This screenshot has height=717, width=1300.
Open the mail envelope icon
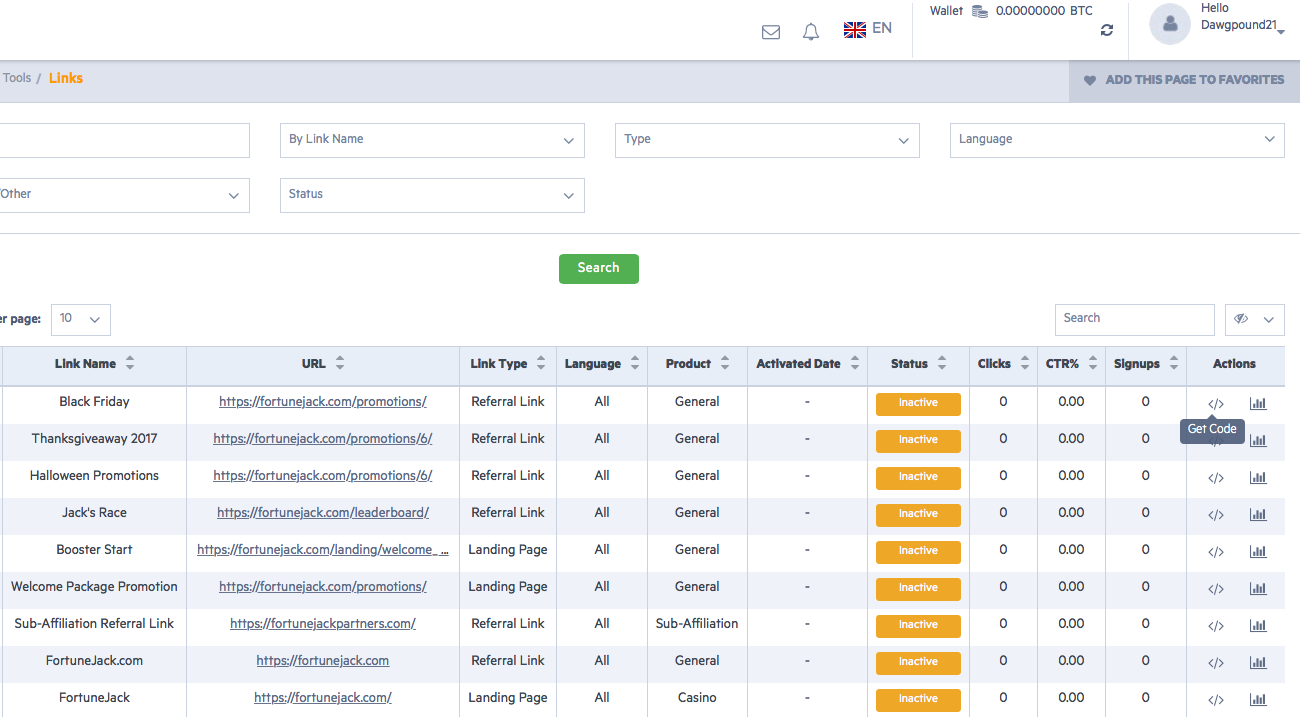click(771, 32)
